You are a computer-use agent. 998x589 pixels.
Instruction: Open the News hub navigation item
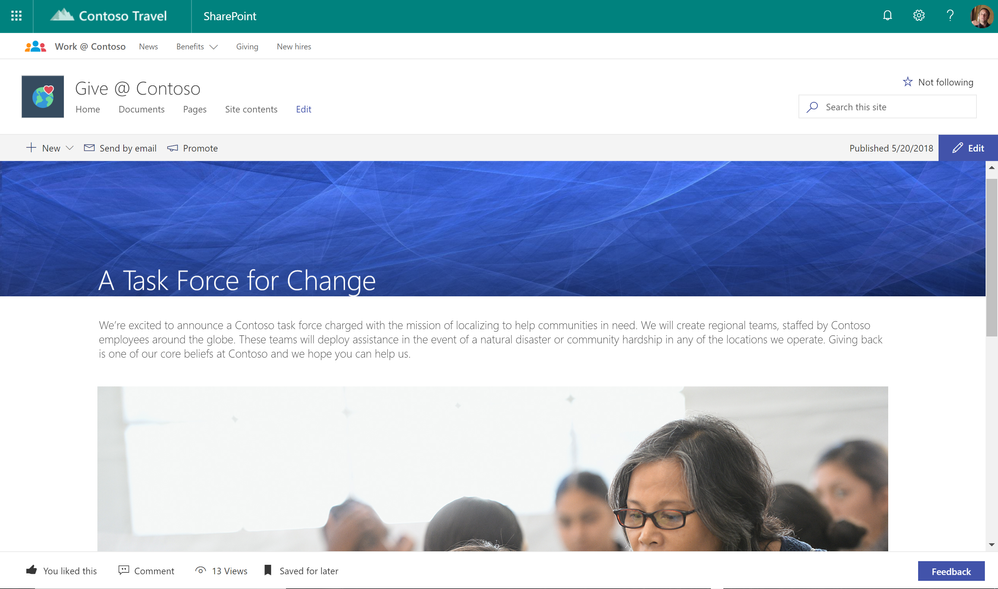click(x=148, y=46)
